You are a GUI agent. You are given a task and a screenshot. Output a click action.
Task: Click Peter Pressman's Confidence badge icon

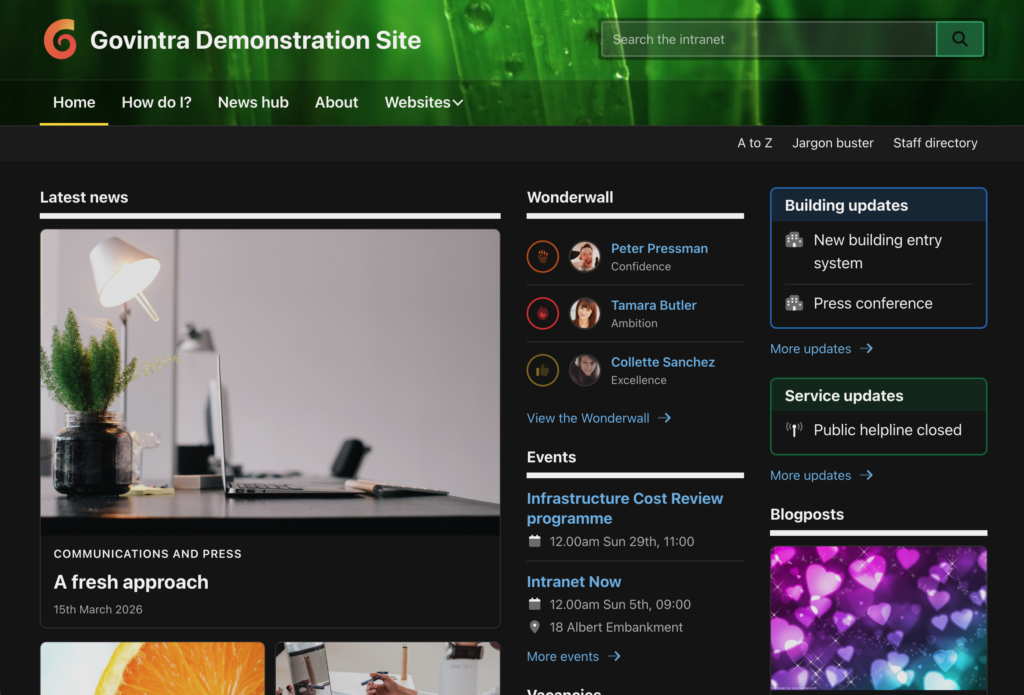[x=542, y=257]
